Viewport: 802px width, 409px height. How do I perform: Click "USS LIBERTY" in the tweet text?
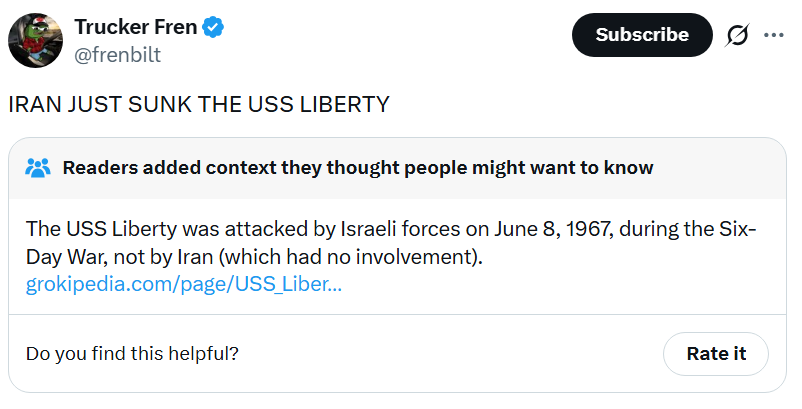point(327,105)
